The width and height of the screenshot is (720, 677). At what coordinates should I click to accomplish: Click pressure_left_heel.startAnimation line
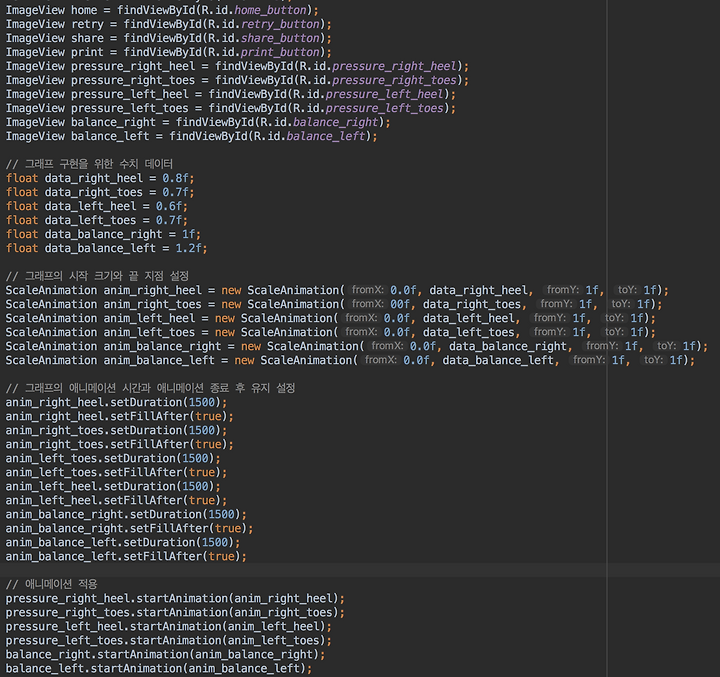(169, 626)
